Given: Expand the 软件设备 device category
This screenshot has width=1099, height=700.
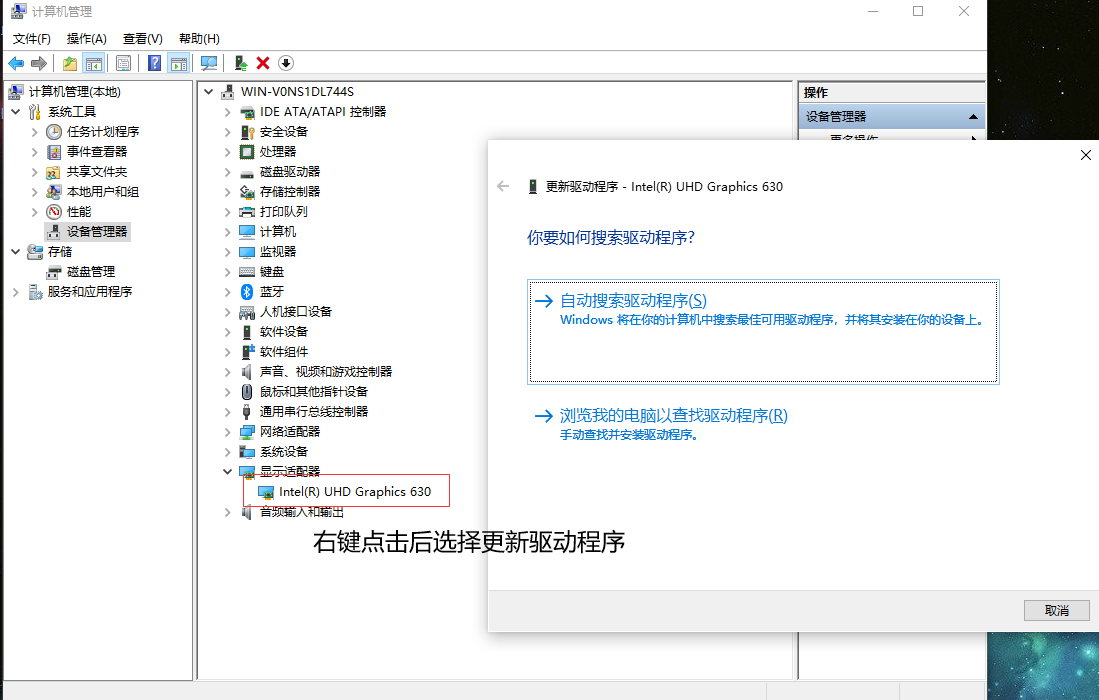Looking at the screenshot, I should [x=227, y=331].
